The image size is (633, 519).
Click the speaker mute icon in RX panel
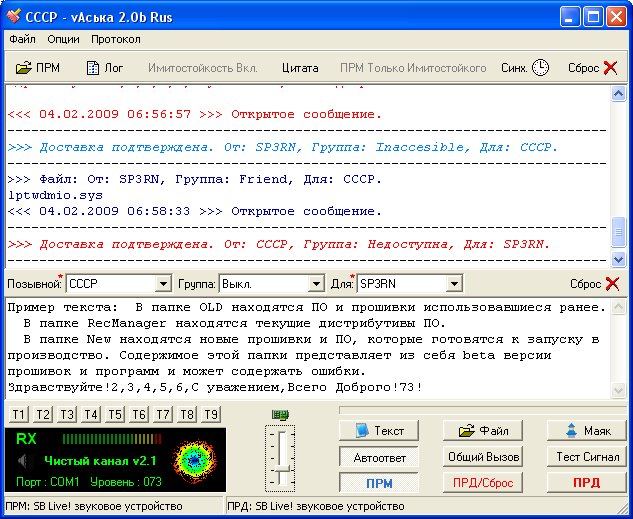point(23,461)
